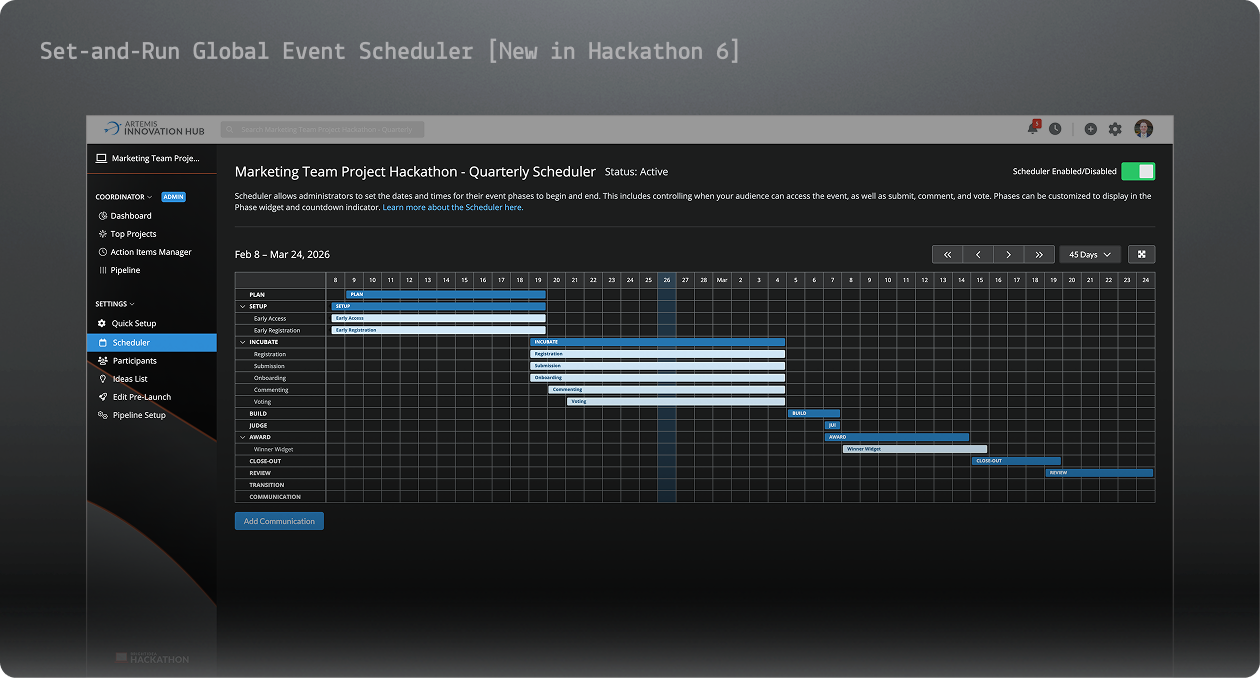This screenshot has height=678, width=1260.
Task: Click the search bar at the top
Action: (x=320, y=128)
